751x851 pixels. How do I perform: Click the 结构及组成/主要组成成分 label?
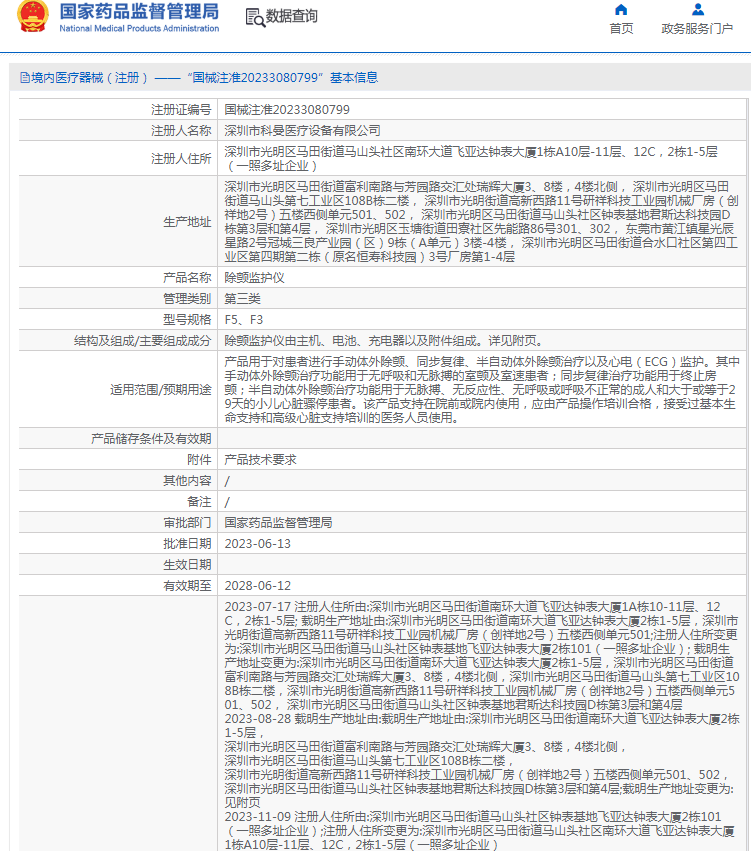(x=143, y=341)
